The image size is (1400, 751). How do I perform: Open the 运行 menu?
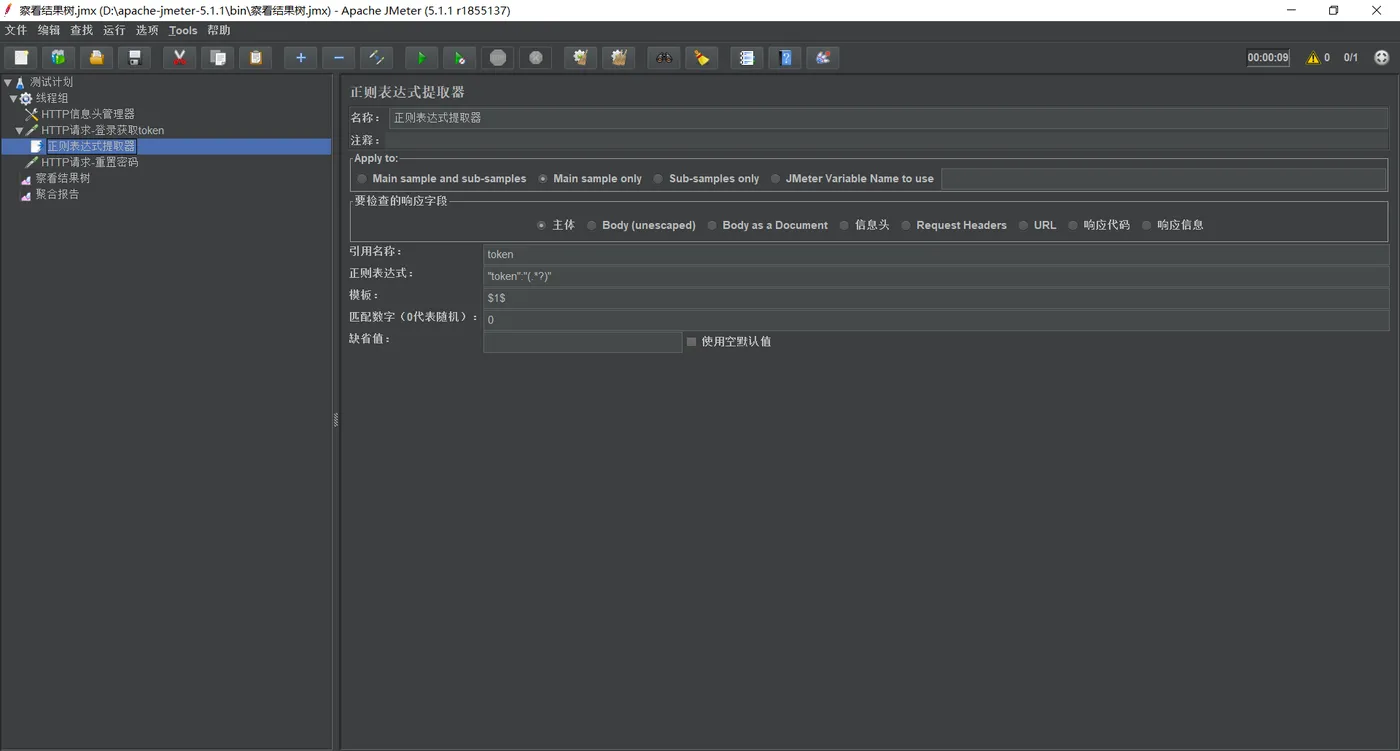(115, 31)
